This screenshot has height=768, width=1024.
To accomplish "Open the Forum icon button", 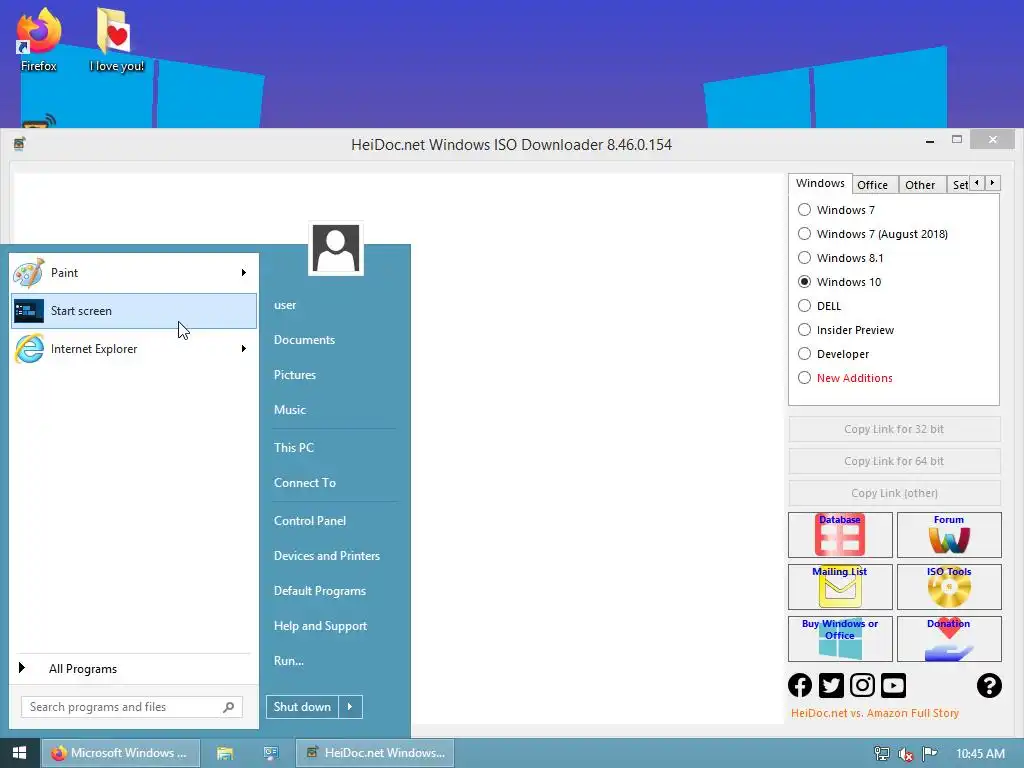I will coord(949,535).
